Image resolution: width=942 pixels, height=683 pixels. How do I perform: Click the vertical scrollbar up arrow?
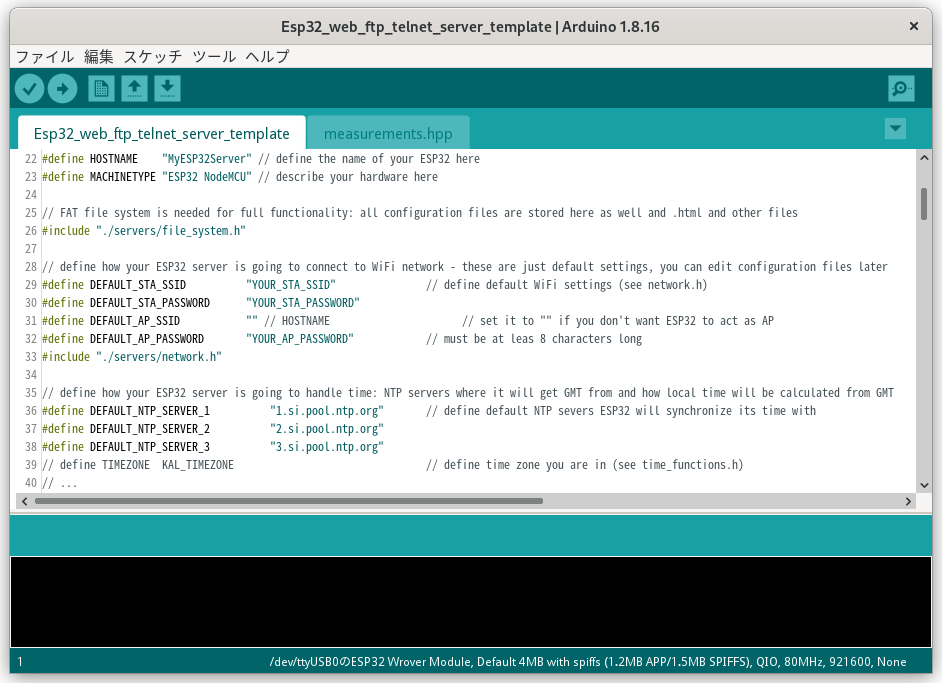pyautogui.click(x=924, y=157)
